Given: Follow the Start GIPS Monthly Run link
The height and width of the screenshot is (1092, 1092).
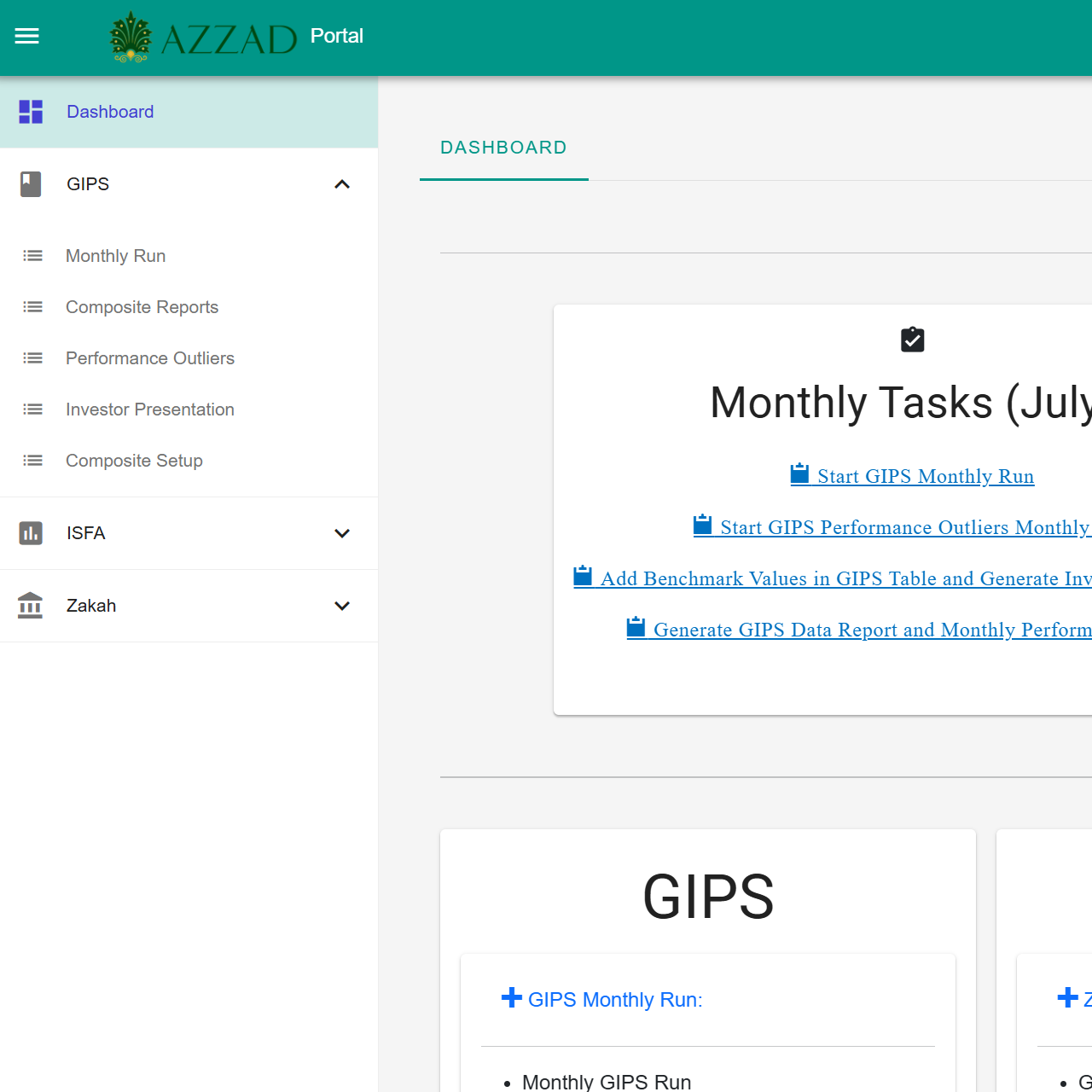Looking at the screenshot, I should coord(926,476).
